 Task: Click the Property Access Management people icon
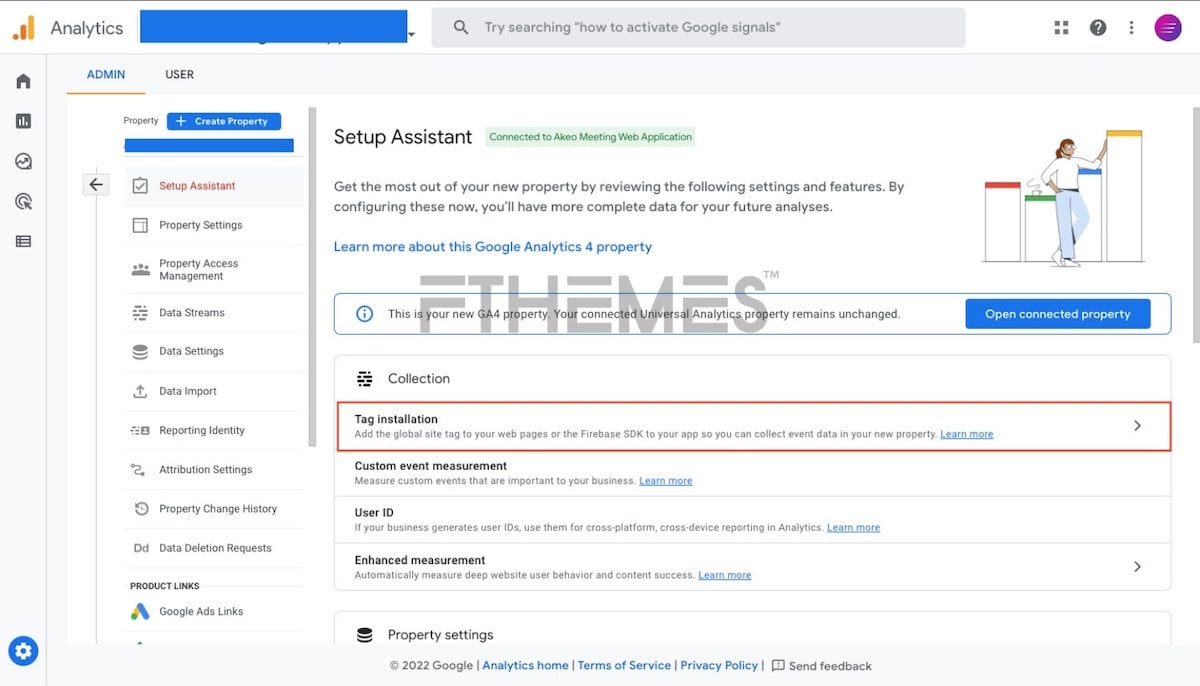point(140,270)
